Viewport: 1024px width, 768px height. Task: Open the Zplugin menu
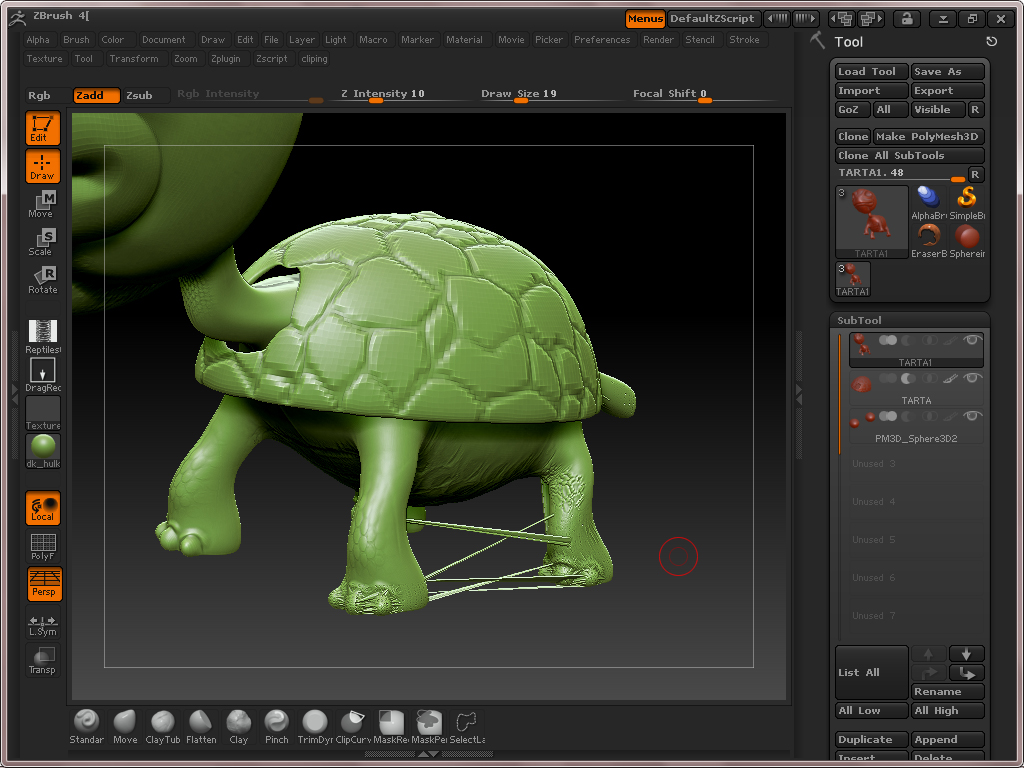pyautogui.click(x=225, y=59)
